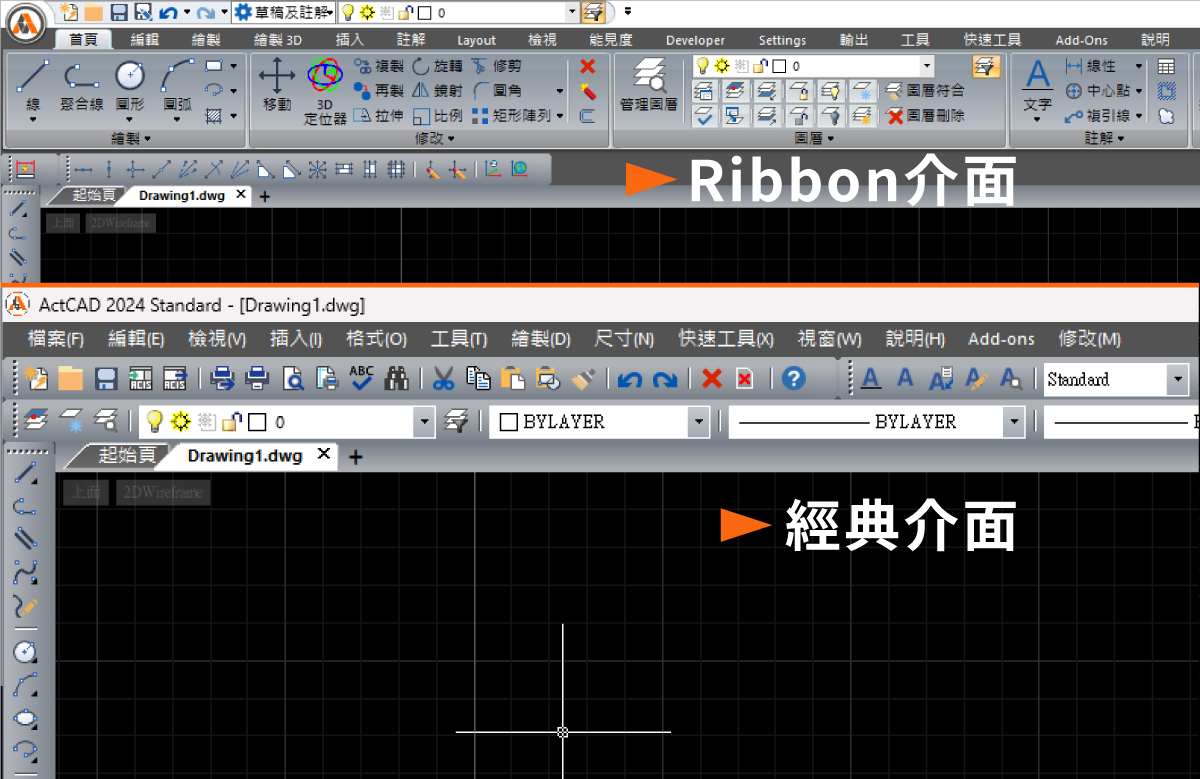Open the 尺寸(N) menu

[624, 339]
